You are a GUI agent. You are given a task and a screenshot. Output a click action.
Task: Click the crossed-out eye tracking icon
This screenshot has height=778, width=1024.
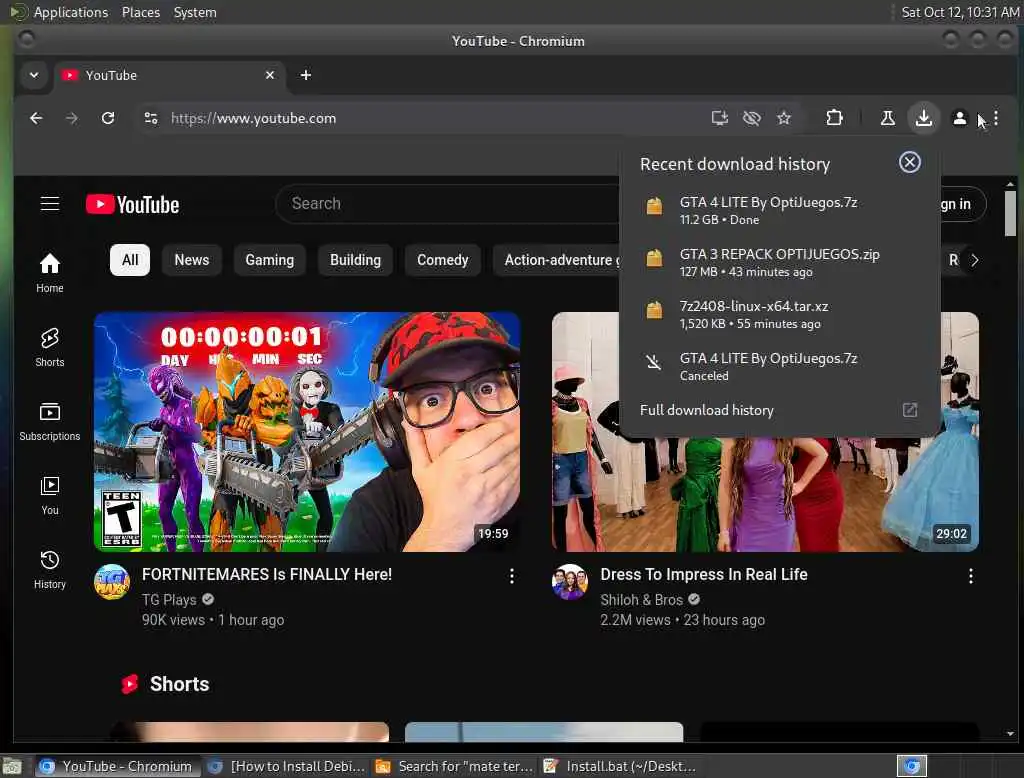[752, 118]
